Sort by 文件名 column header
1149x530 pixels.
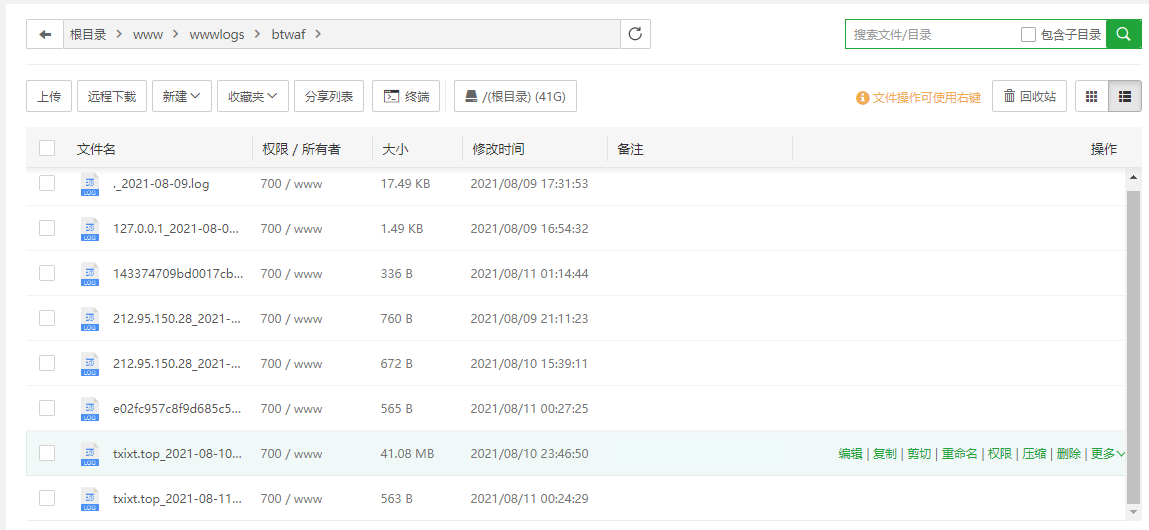pyautogui.click(x=96, y=149)
